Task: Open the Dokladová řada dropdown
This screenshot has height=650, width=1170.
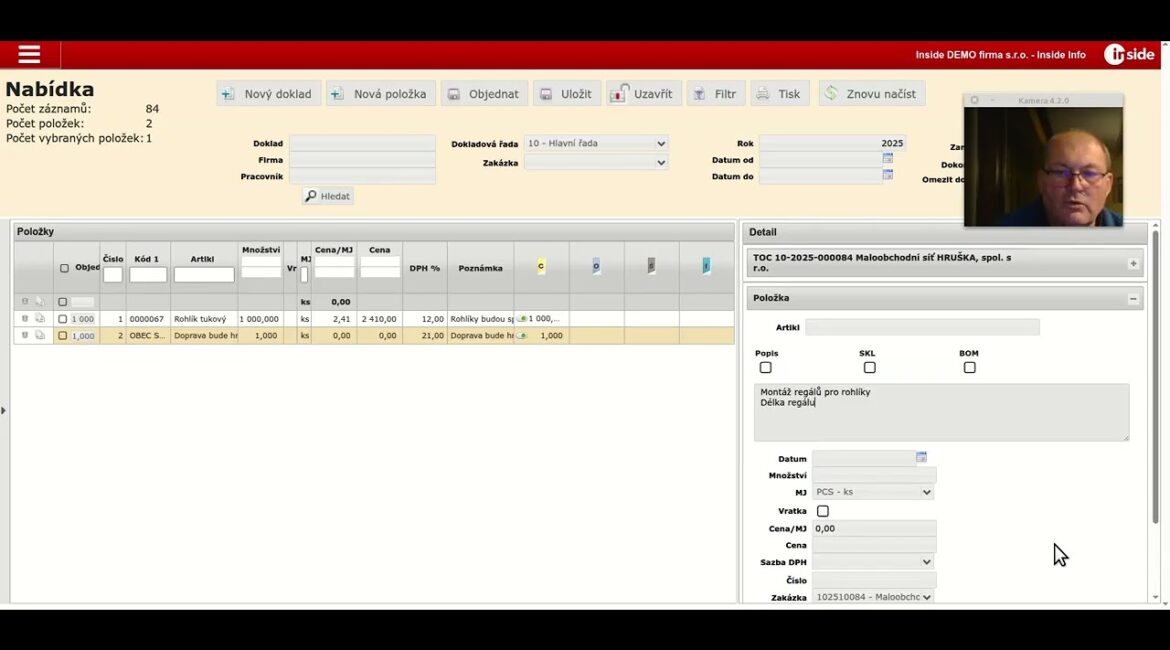Action: tap(596, 144)
